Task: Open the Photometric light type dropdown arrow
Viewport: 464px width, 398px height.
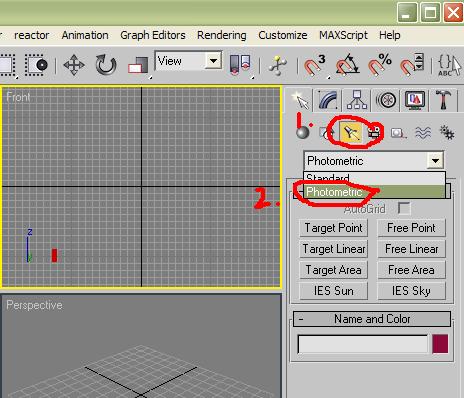Action: 435,161
